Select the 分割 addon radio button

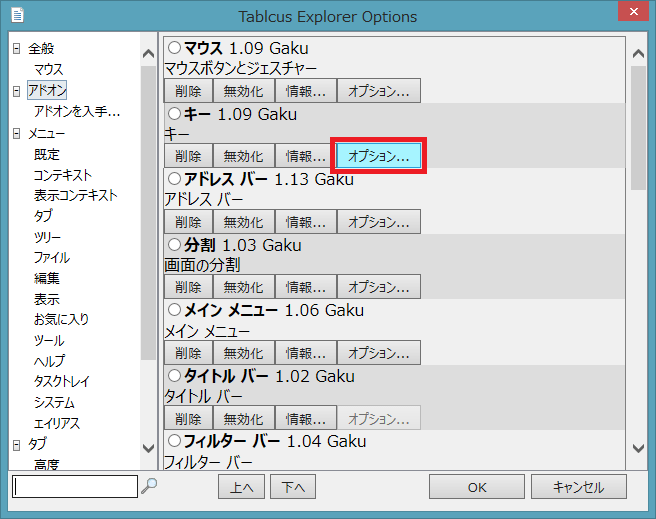pos(175,245)
